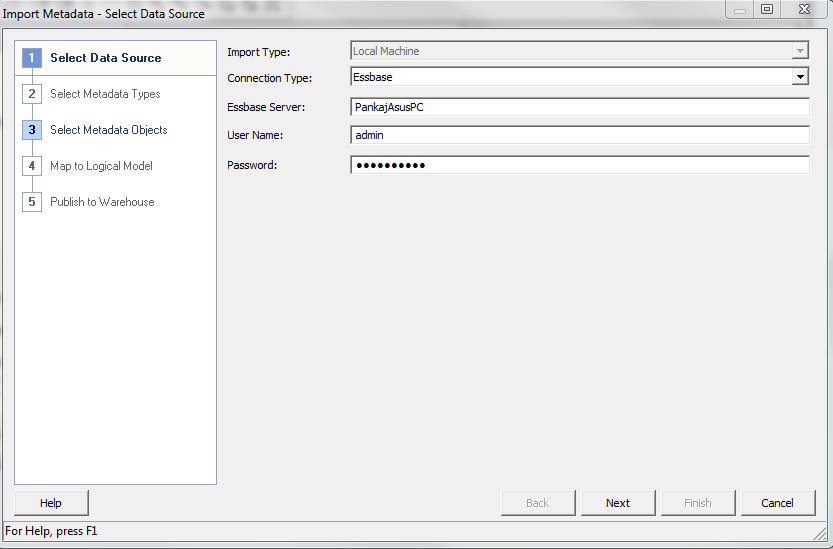This screenshot has width=833, height=549.
Task: Open the disabled Import Type dropdown arrow
Action: click(x=800, y=51)
